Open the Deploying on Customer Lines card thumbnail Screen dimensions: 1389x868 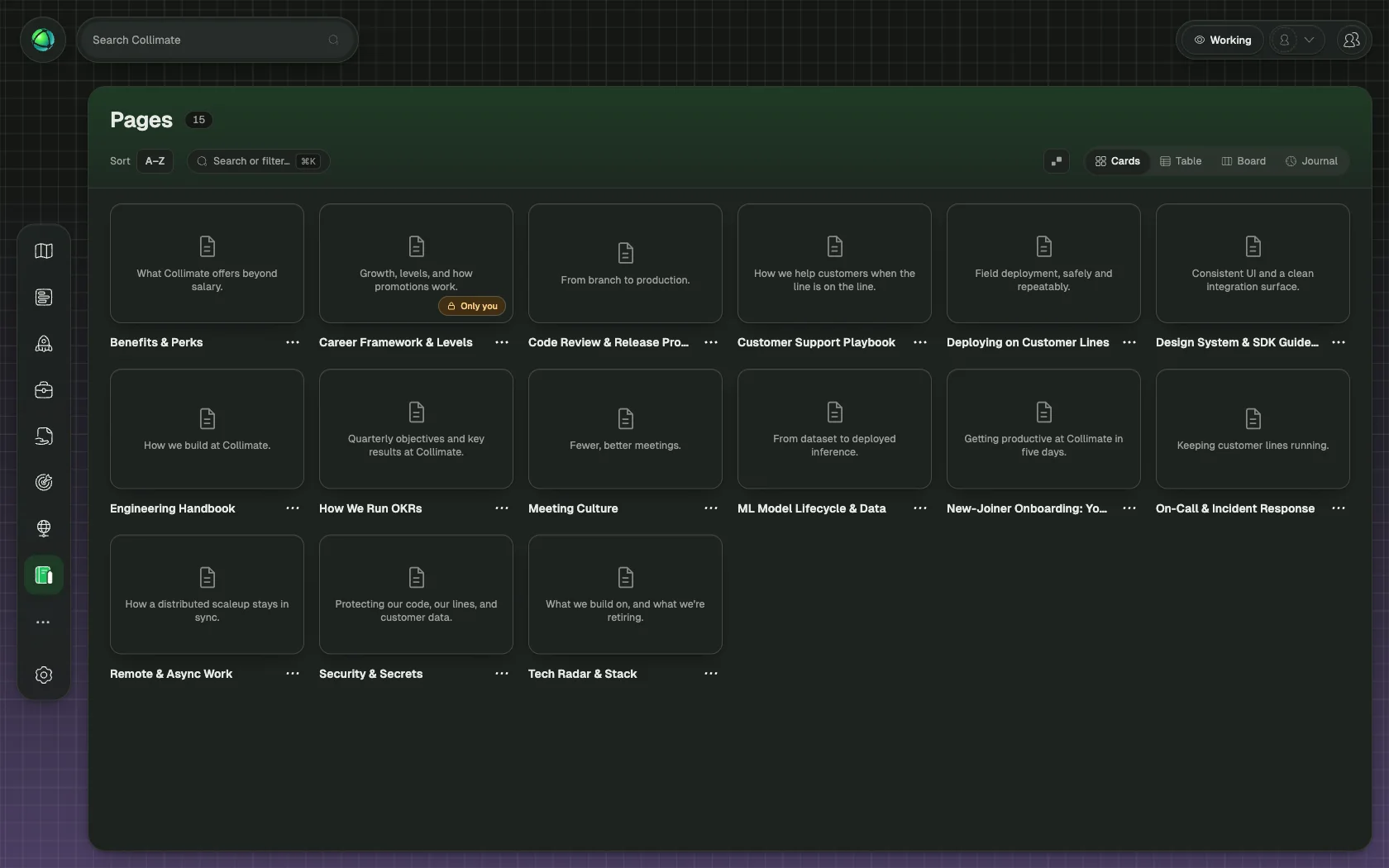click(1043, 264)
